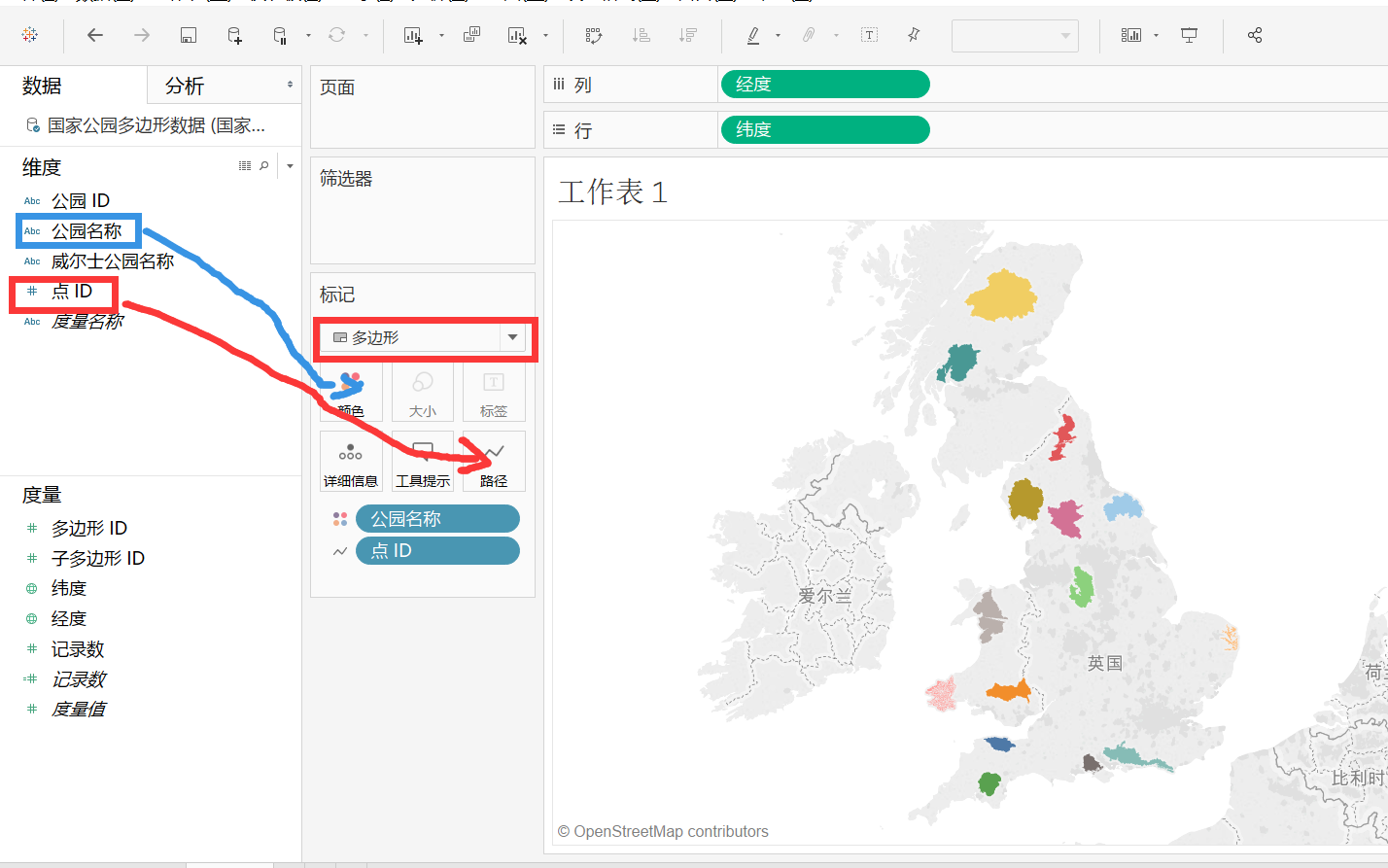This screenshot has width=1388, height=868.
Task: Click the 工具提示 marks button
Action: tap(423, 462)
